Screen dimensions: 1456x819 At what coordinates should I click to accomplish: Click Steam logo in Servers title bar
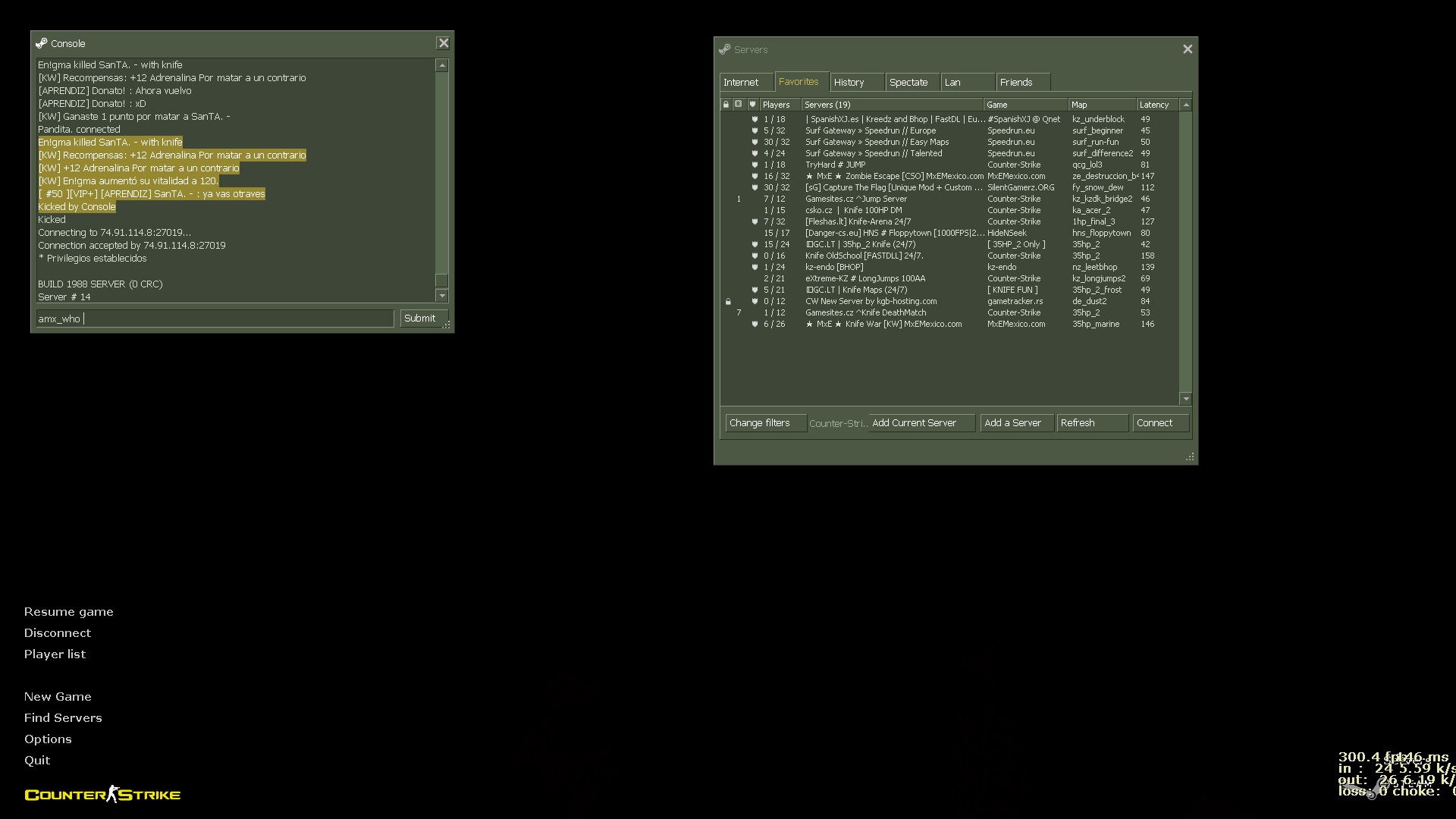click(x=724, y=49)
